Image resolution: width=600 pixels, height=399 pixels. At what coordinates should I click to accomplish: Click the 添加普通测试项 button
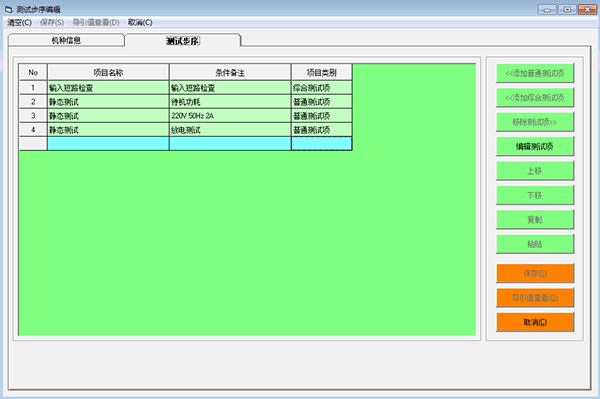pos(535,73)
